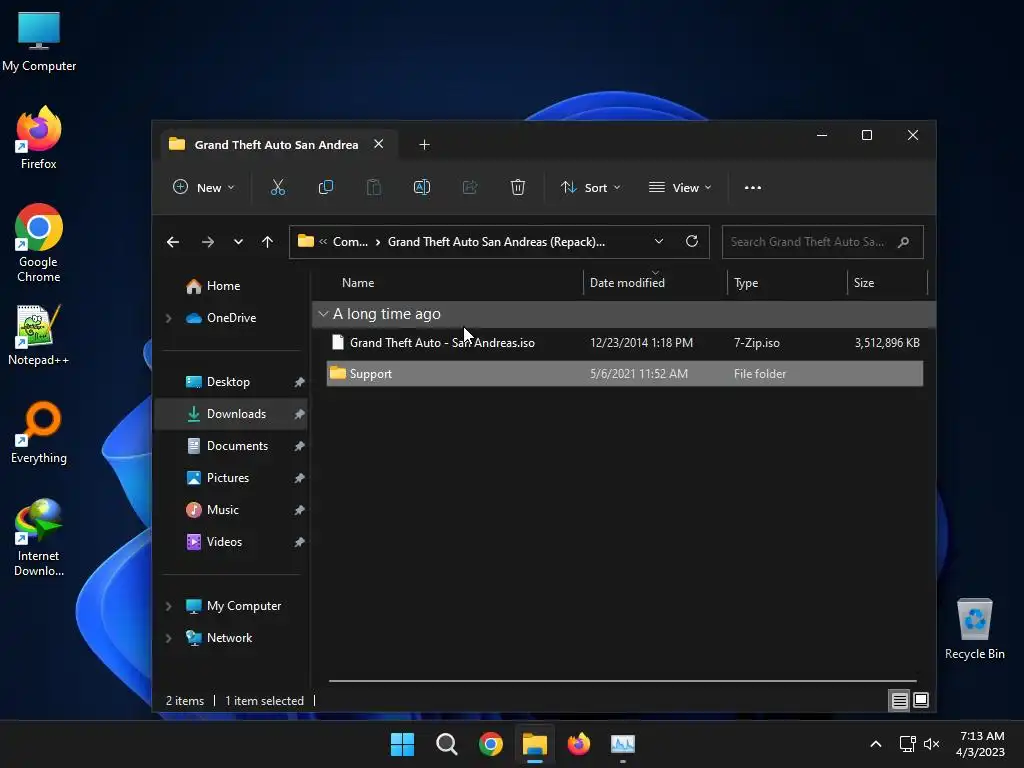Image resolution: width=1024 pixels, height=768 pixels.
Task: Click the muted volume tray icon
Action: click(931, 744)
